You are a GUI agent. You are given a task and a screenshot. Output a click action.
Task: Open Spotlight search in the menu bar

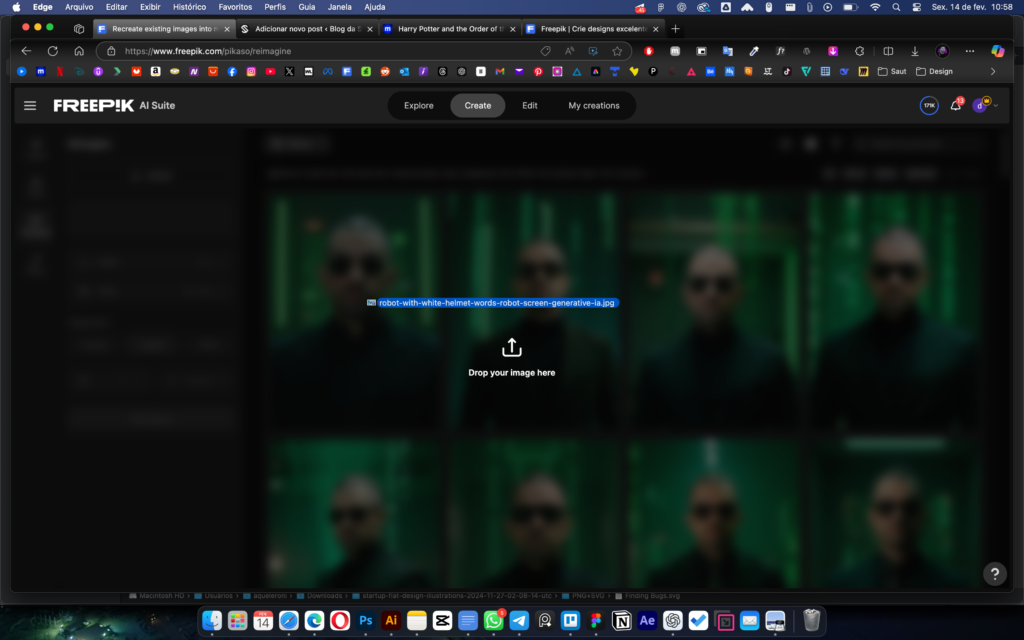896,7
